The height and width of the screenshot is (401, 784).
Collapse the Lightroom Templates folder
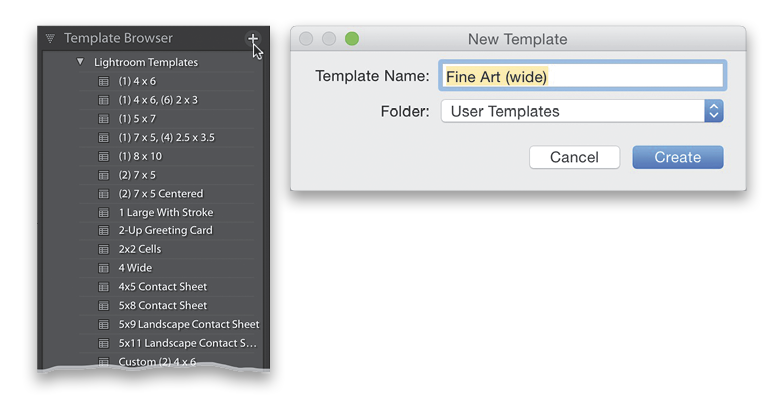coord(80,62)
